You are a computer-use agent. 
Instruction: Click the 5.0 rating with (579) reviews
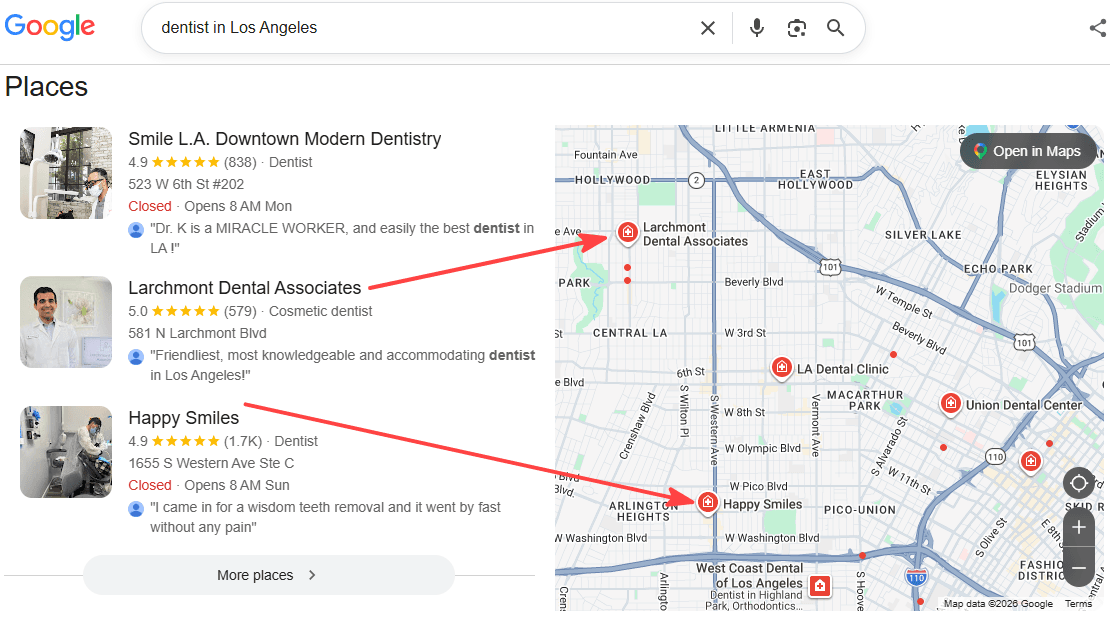192,311
